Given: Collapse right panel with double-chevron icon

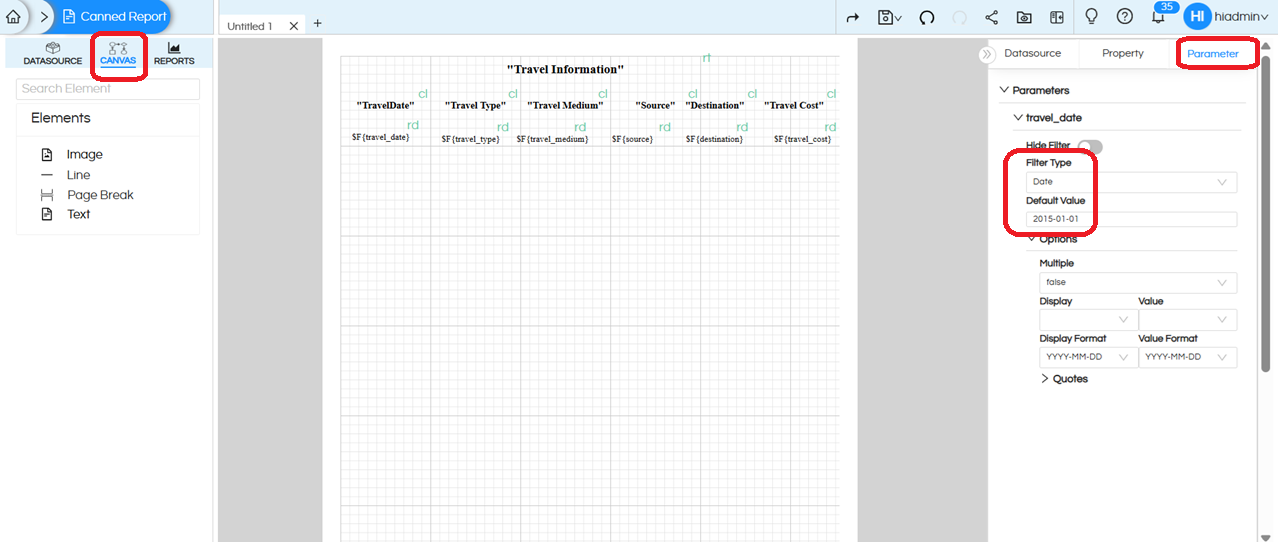Looking at the screenshot, I should point(987,54).
